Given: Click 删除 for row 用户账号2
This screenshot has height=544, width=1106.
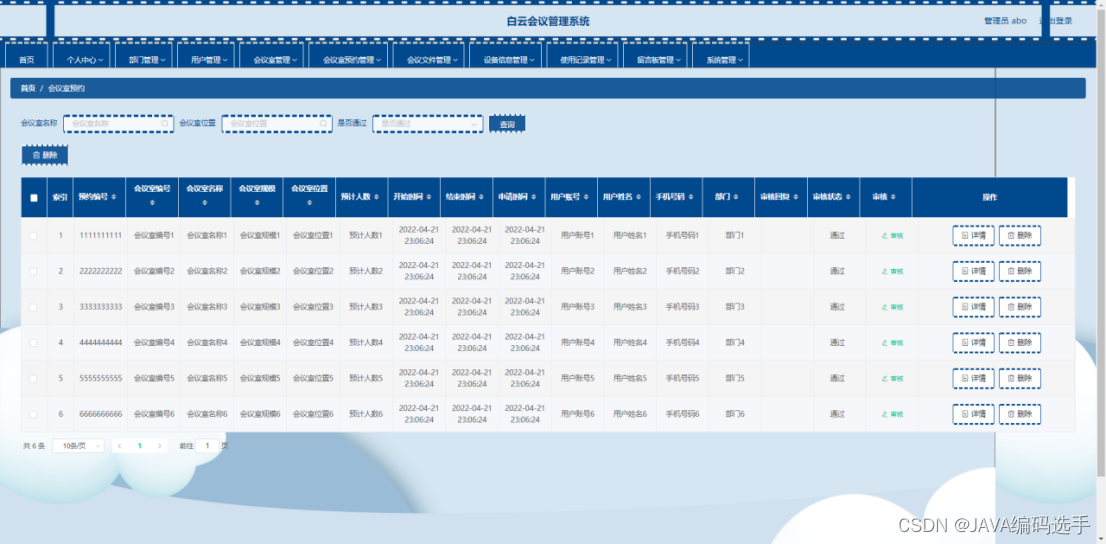Looking at the screenshot, I should 1020,271.
